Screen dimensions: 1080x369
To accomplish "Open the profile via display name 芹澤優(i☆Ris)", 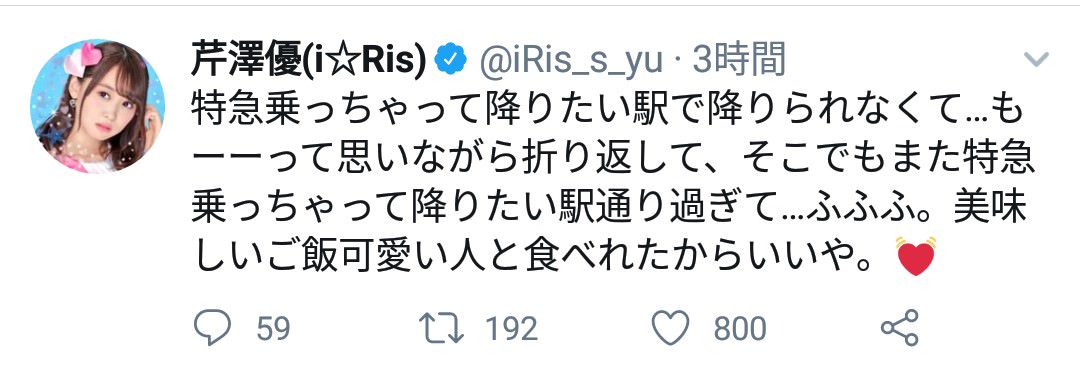I will point(309,63).
